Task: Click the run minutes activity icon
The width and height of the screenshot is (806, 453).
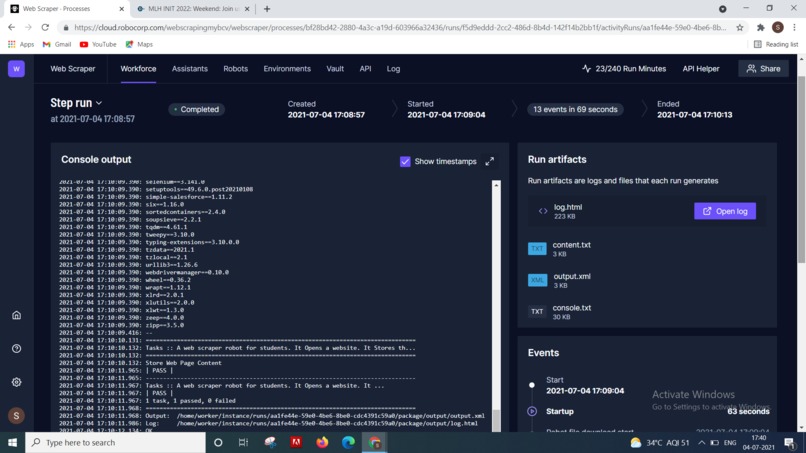Action: point(586,68)
